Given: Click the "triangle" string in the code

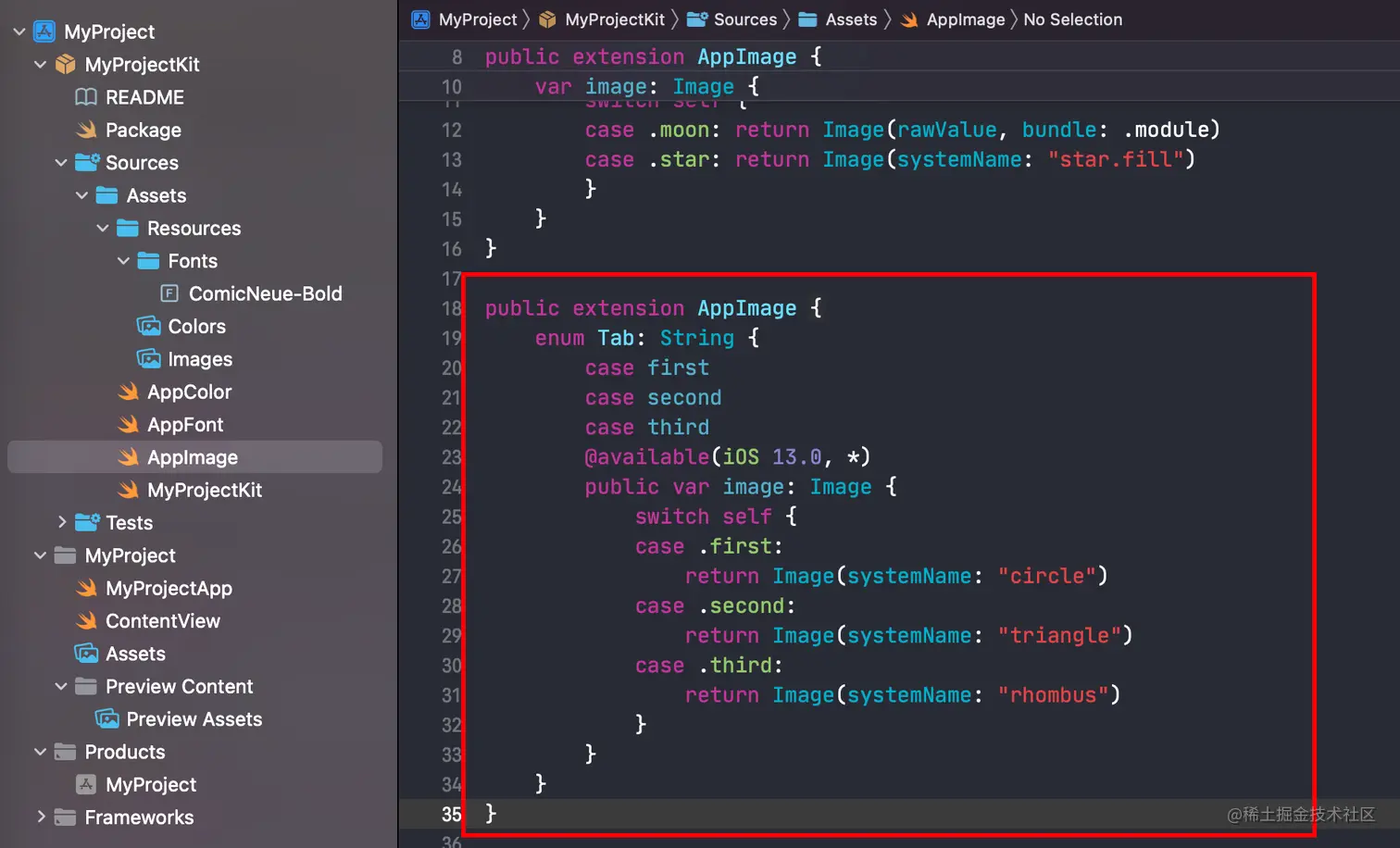Looking at the screenshot, I should [1059, 635].
